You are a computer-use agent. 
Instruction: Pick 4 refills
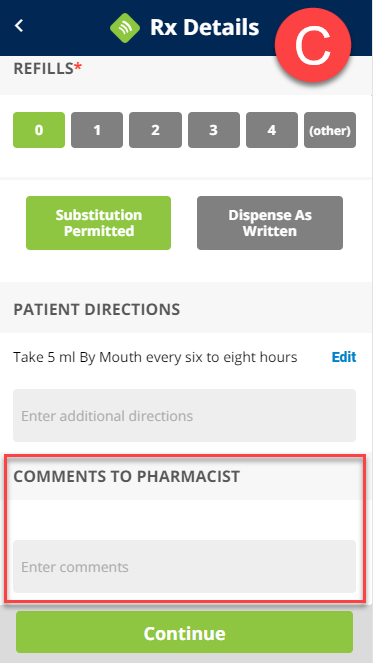click(x=272, y=130)
